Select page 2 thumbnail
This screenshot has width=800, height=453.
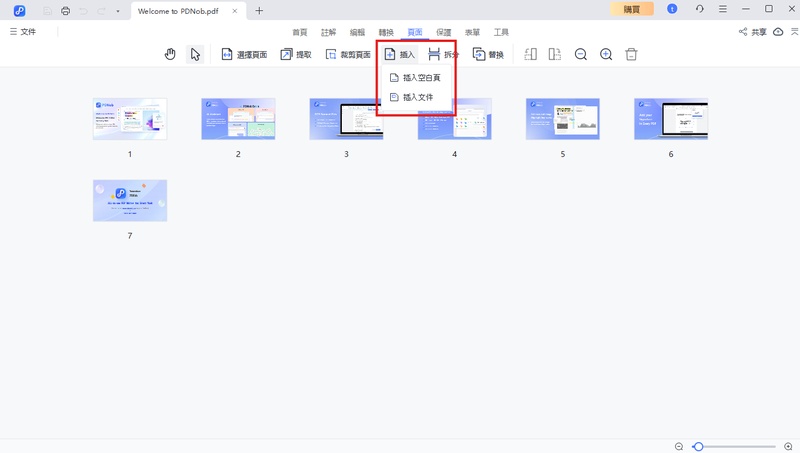click(x=238, y=119)
